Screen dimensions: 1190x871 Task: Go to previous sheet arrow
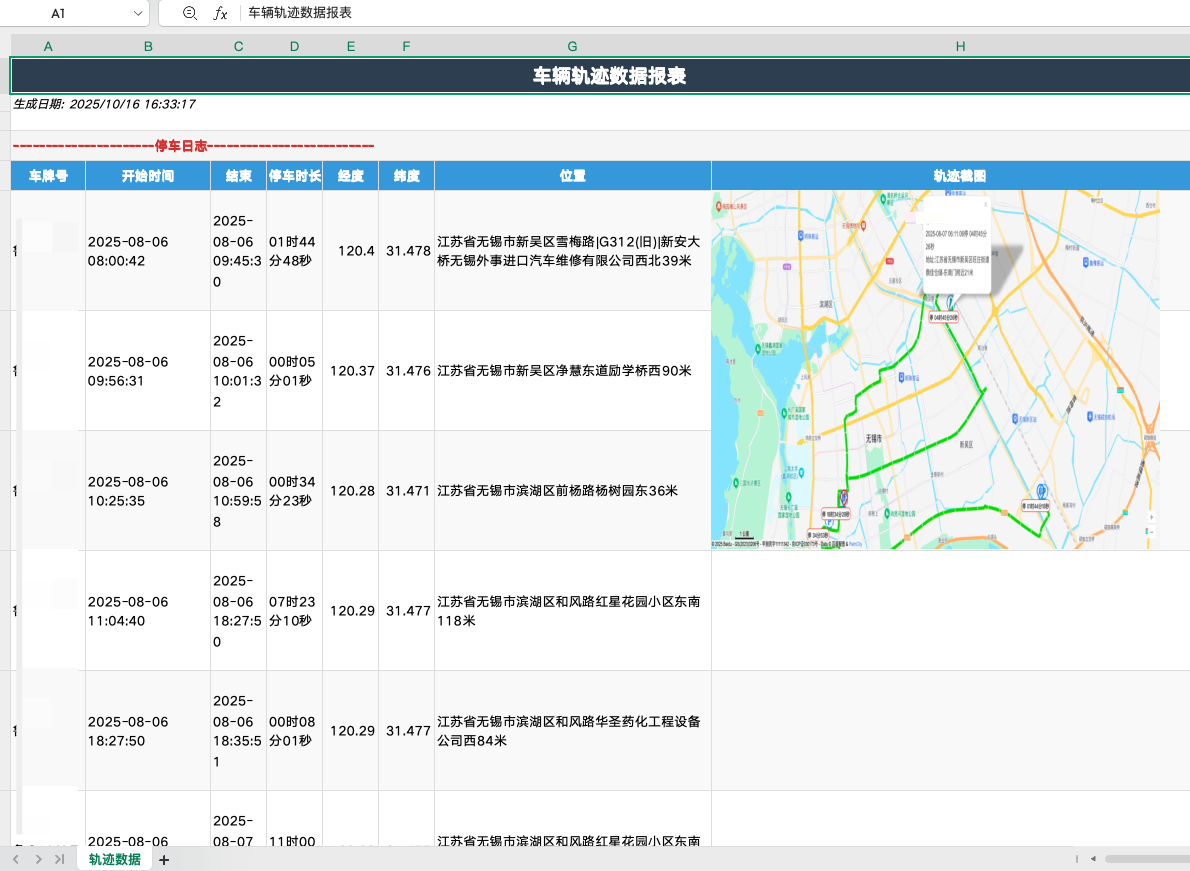pyautogui.click(x=16, y=860)
